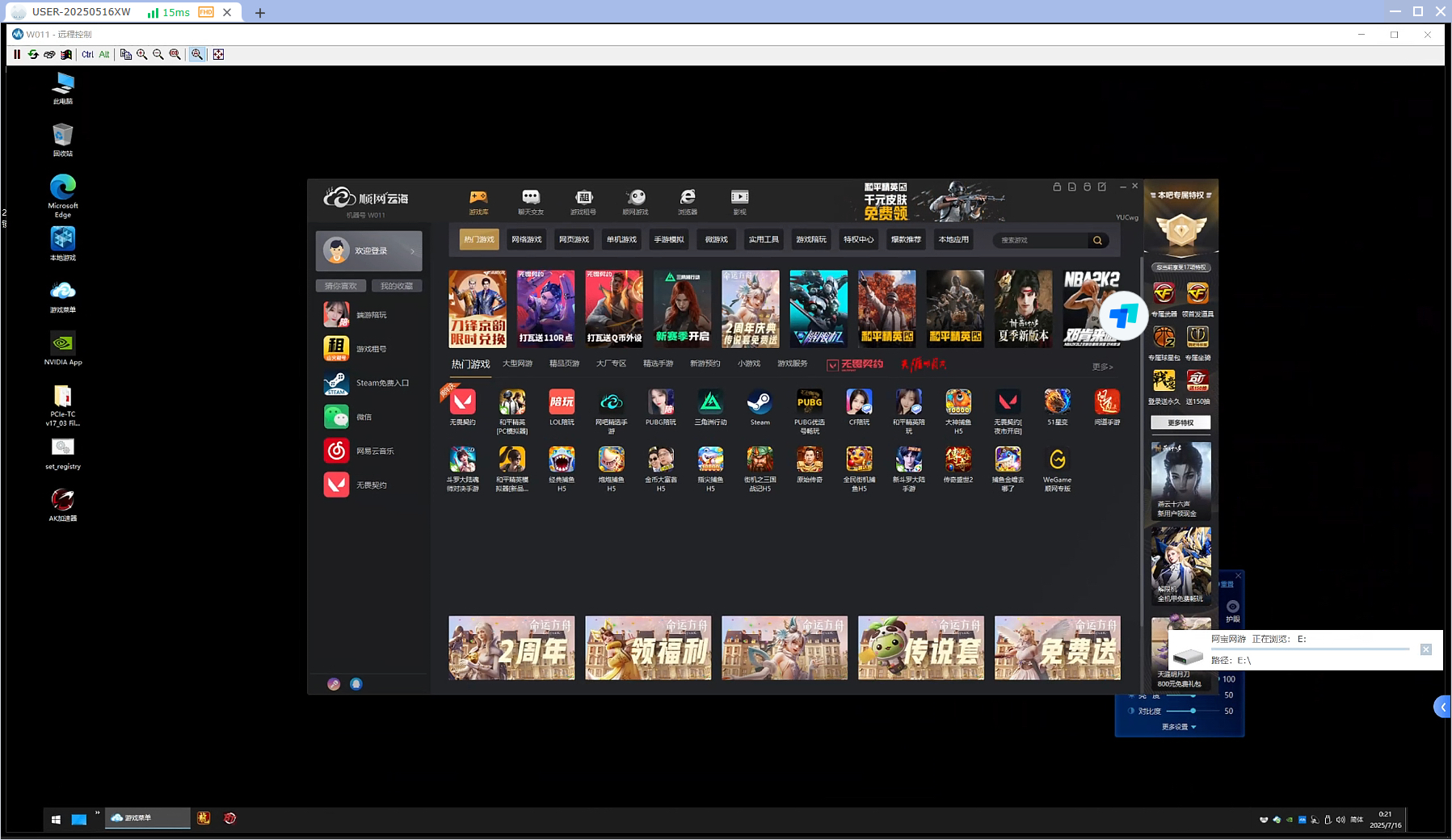Click the pause icon in remote toolbar
The height and width of the screenshot is (840, 1452).
click(17, 55)
